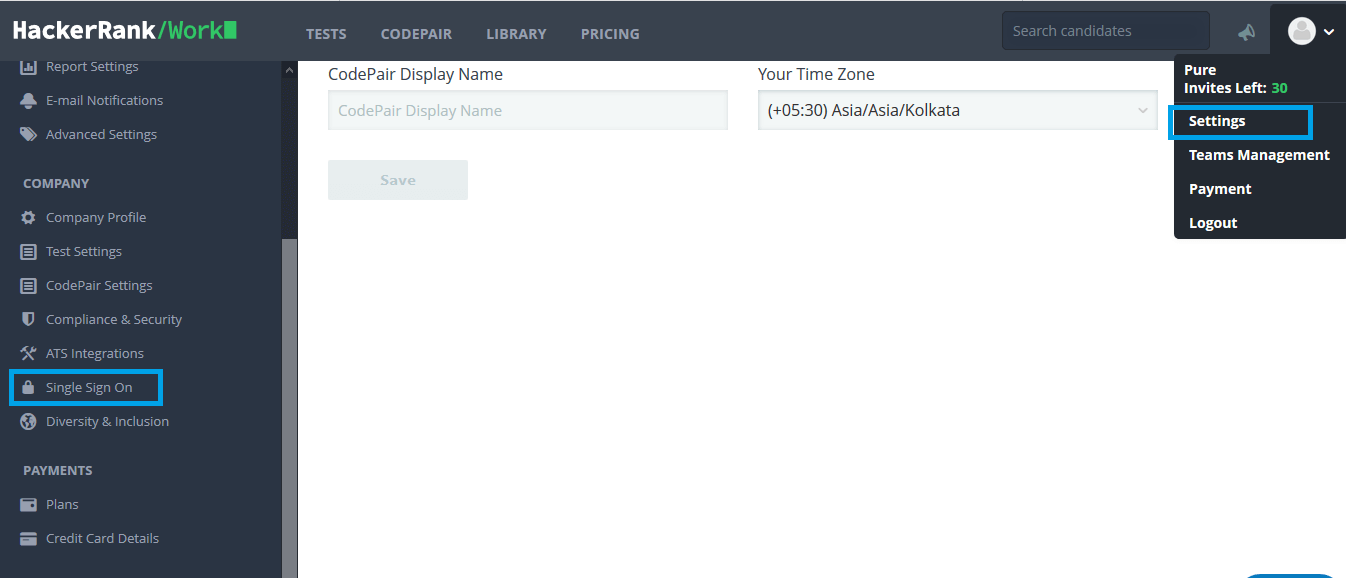
Task: Open Compliance & Security in sidebar
Action: [x=114, y=320]
